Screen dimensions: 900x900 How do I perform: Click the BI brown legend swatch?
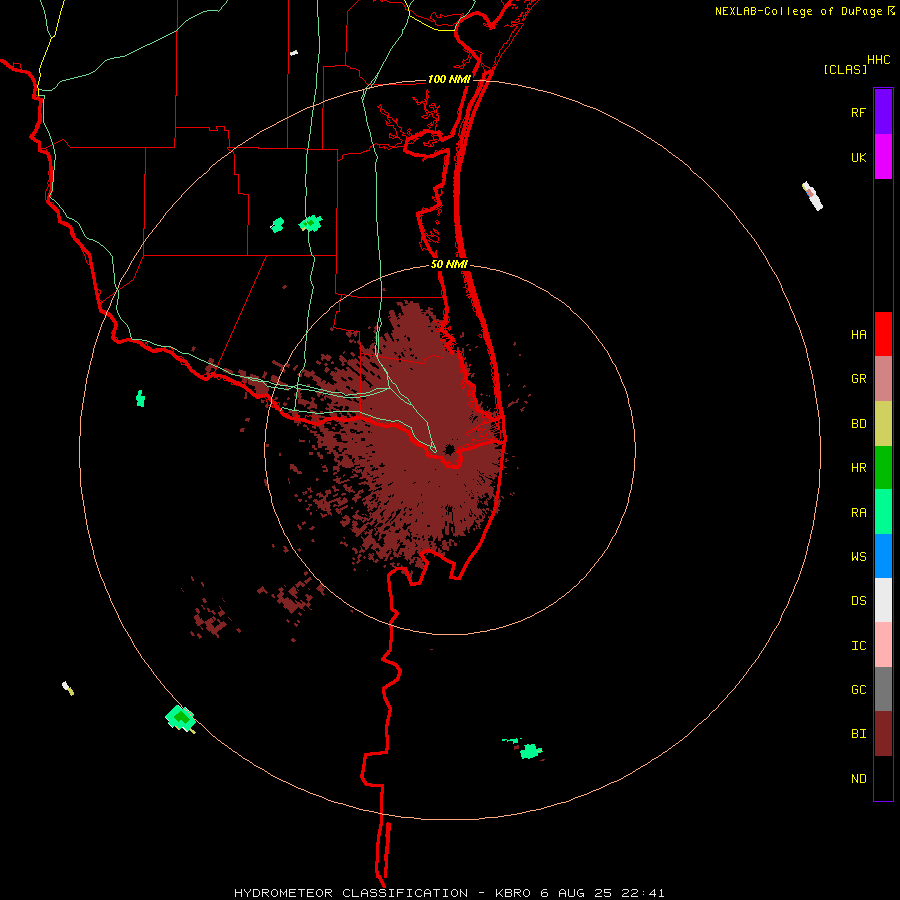click(883, 734)
